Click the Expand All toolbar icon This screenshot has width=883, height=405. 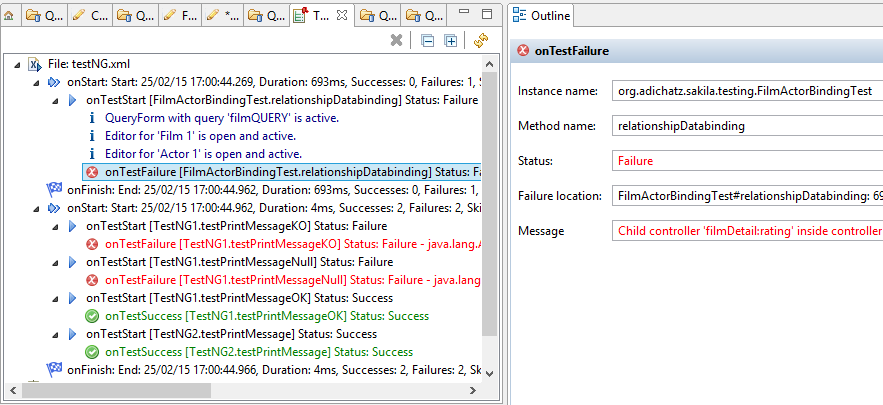(451, 41)
